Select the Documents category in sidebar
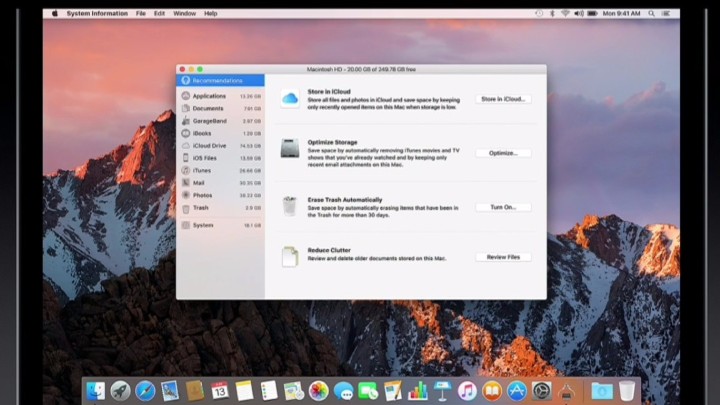Image resolution: width=720 pixels, height=405 pixels. point(220,108)
